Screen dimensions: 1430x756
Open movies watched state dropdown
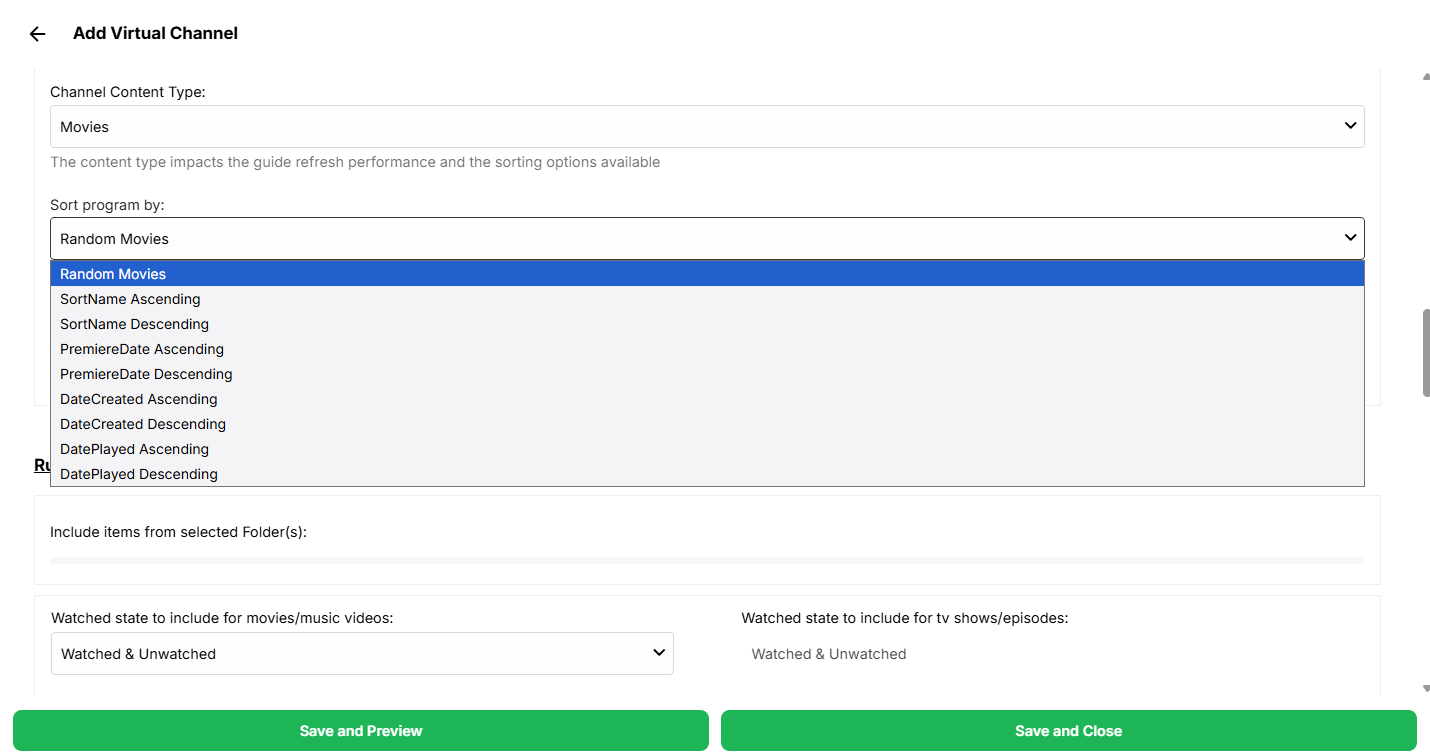[362, 654]
